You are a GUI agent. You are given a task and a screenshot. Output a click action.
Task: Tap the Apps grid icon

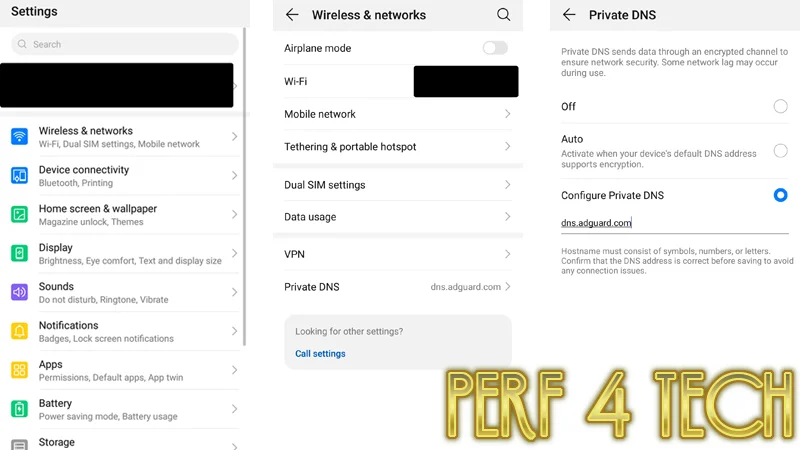19,370
